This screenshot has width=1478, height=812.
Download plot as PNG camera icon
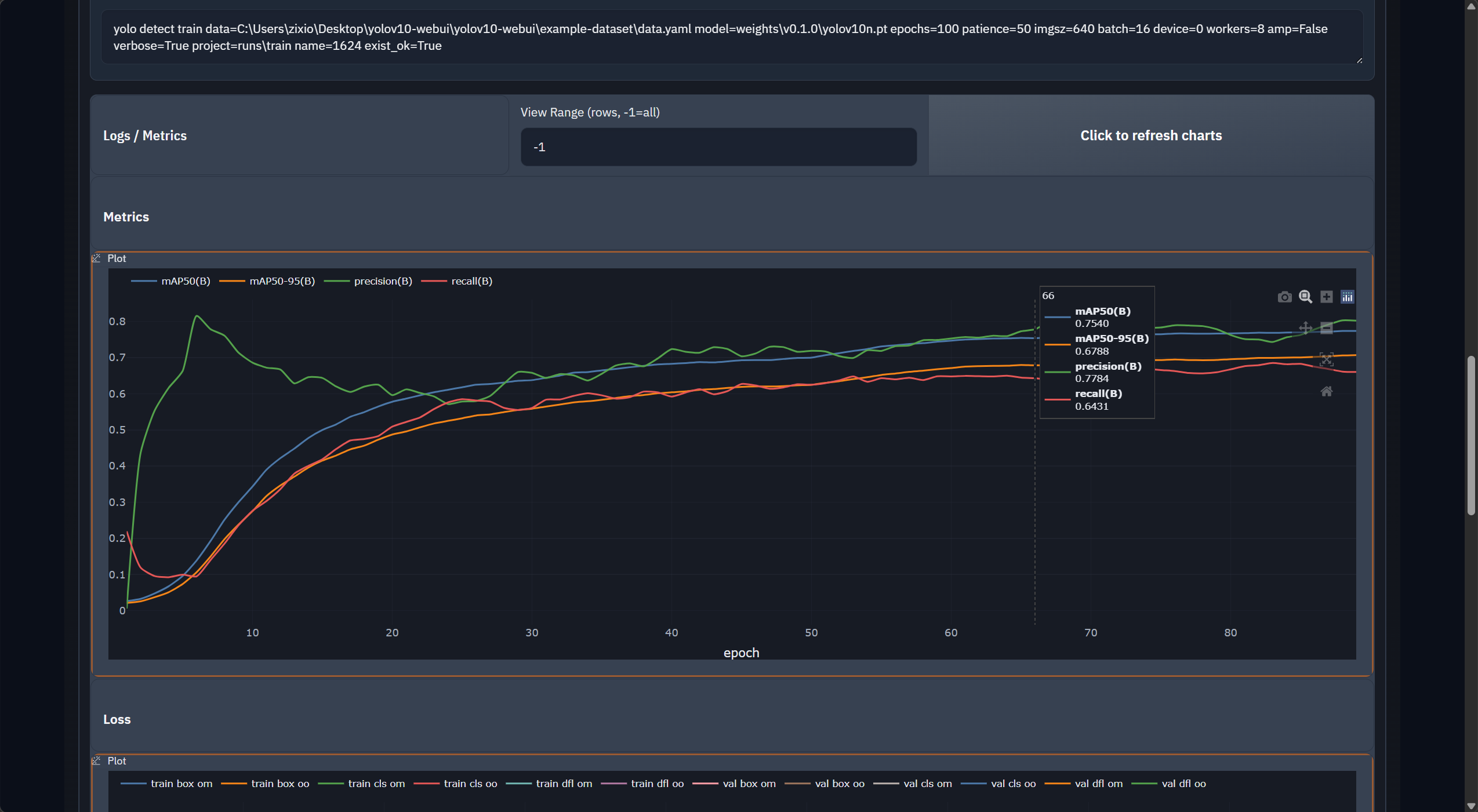(x=1284, y=297)
